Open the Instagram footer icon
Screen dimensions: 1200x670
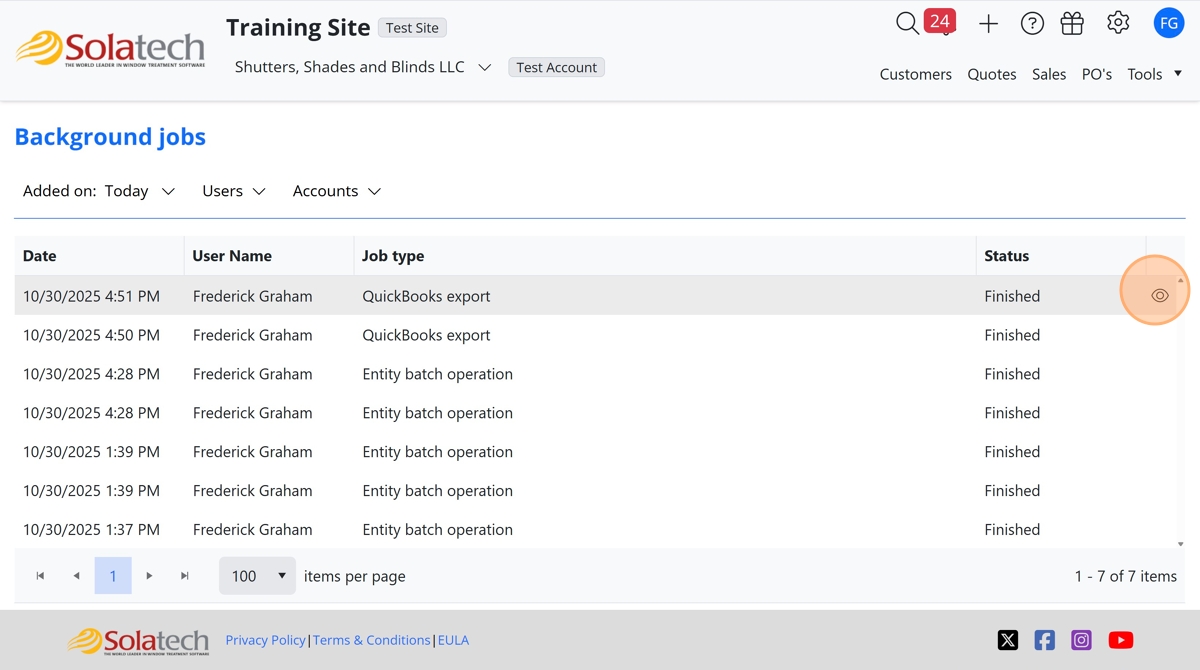point(1081,640)
